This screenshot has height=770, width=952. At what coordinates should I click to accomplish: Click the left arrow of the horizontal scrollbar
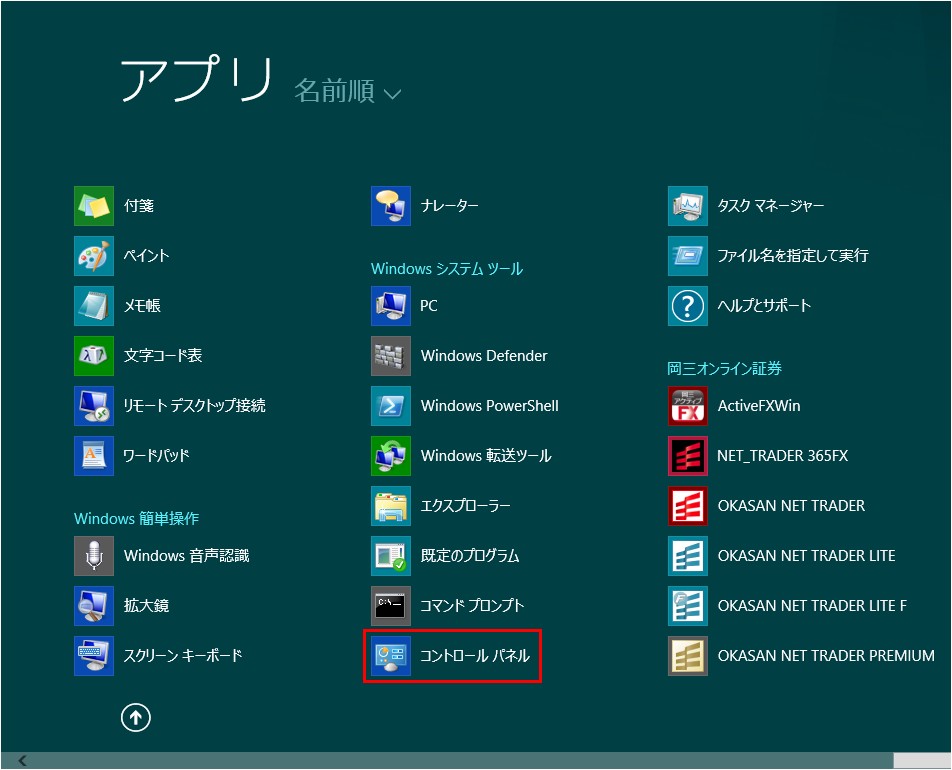[x=22, y=760]
